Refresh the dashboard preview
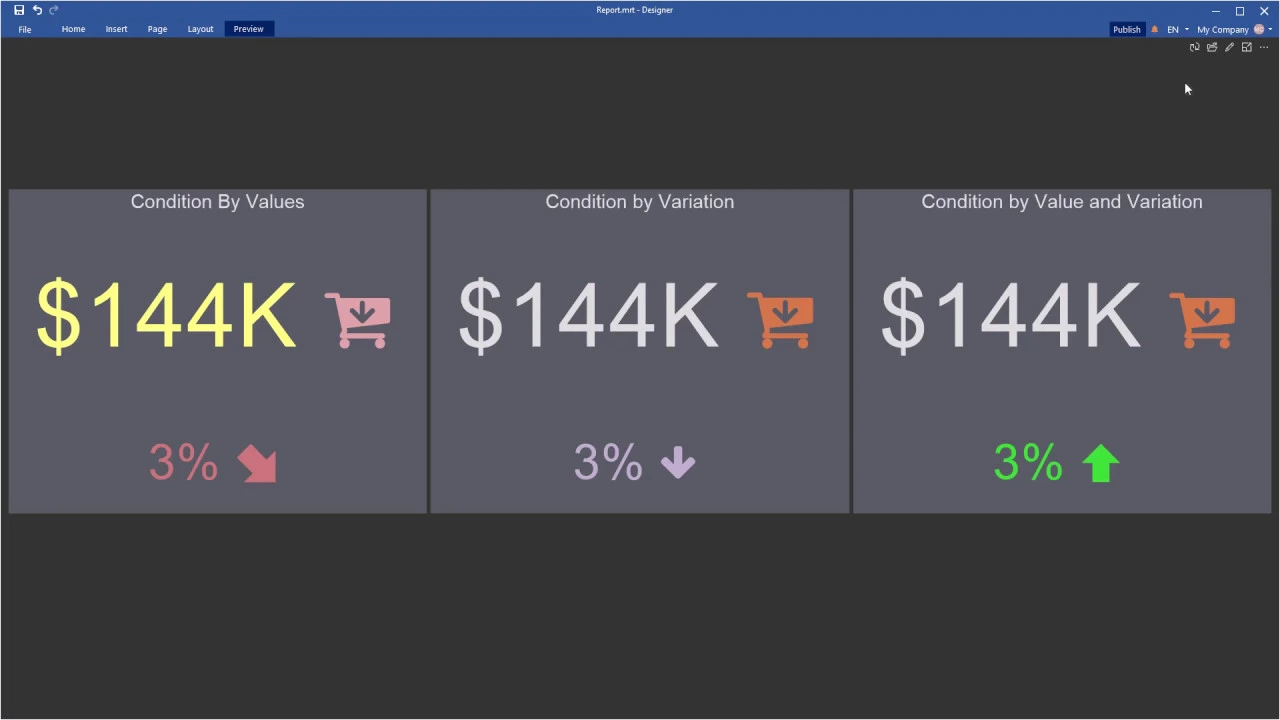This screenshot has height=720, width=1280. [1194, 47]
